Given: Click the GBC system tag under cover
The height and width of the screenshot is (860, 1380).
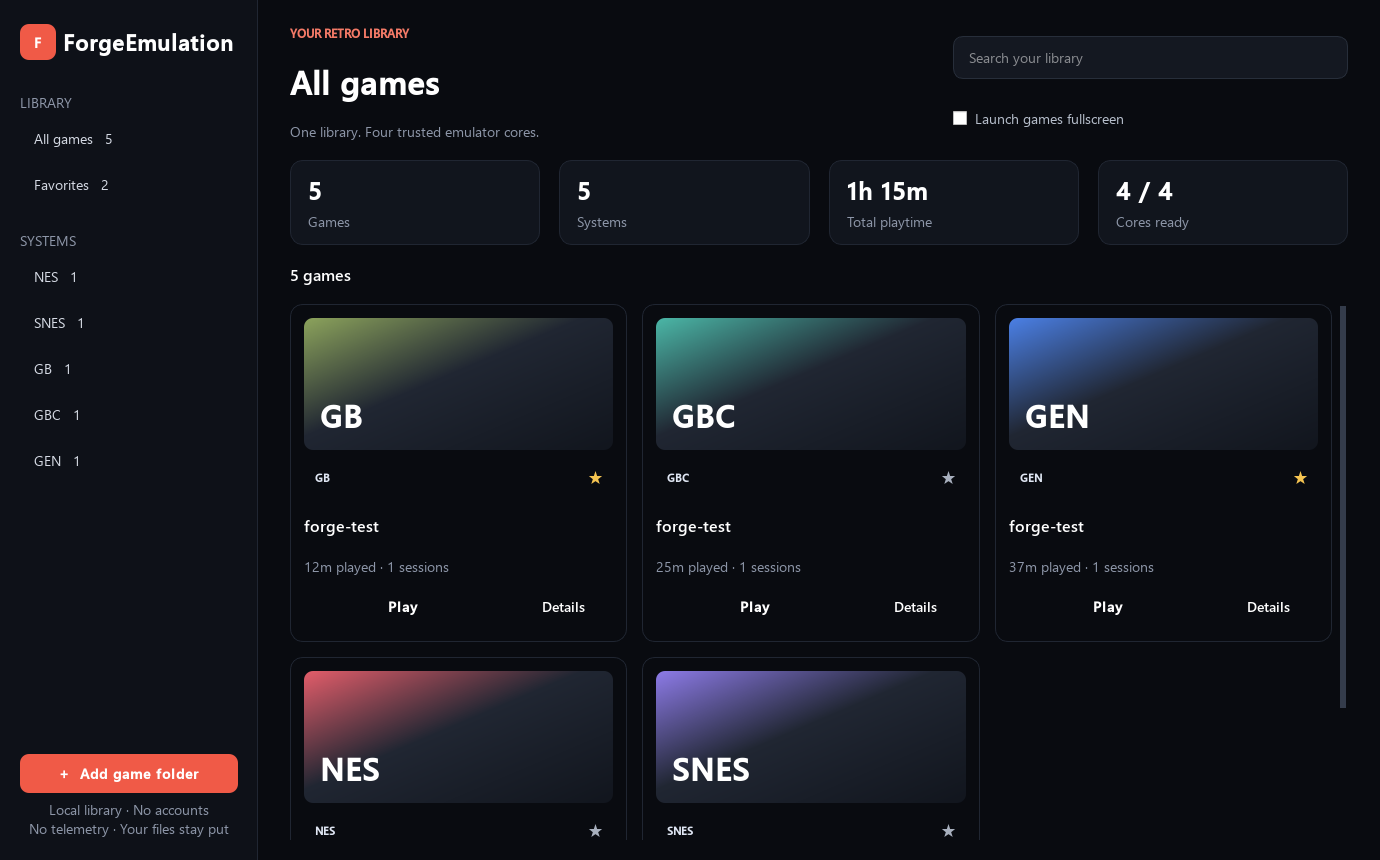Looking at the screenshot, I should [678, 478].
